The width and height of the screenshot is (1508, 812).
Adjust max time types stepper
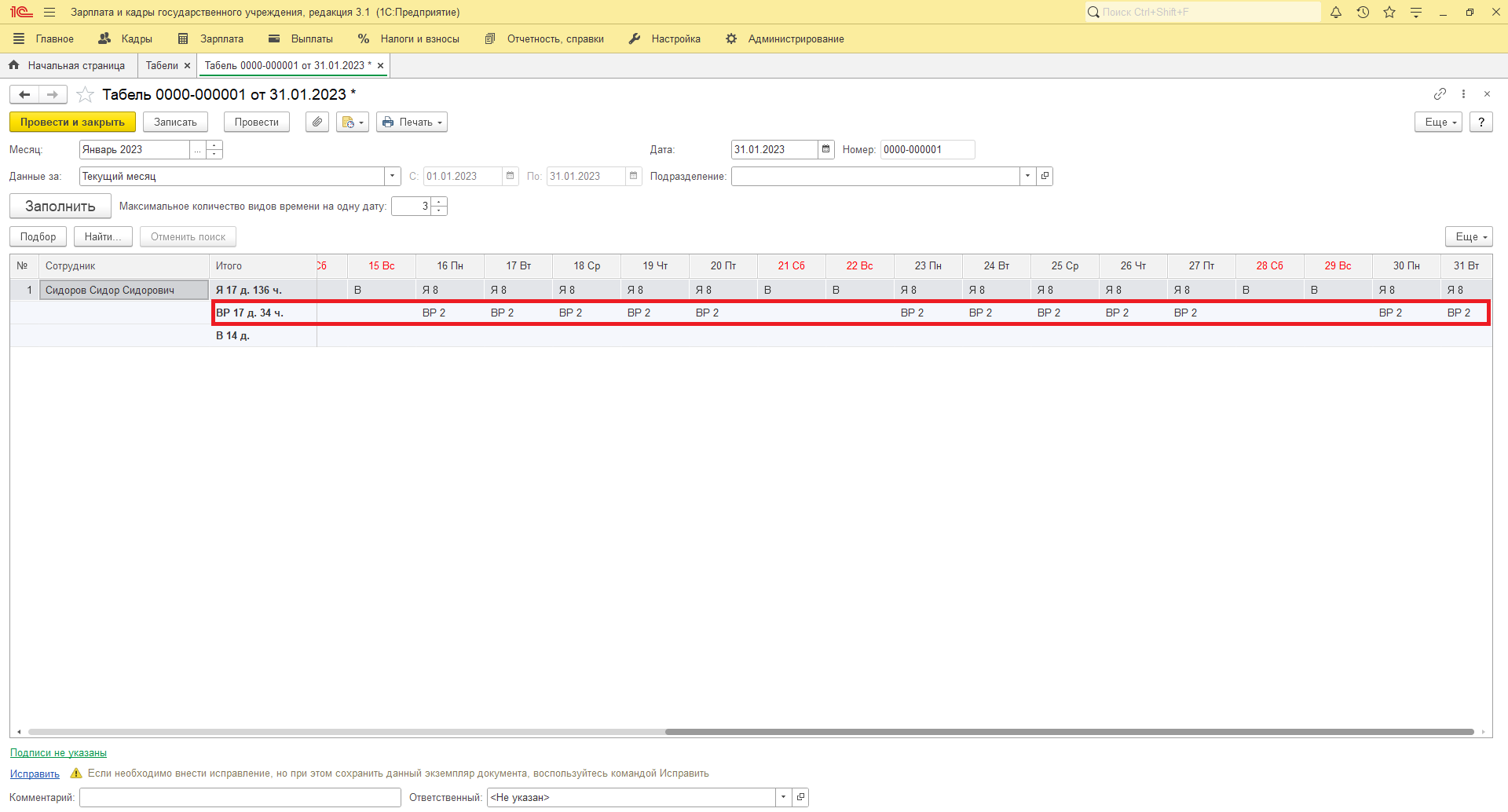pyautogui.click(x=439, y=207)
